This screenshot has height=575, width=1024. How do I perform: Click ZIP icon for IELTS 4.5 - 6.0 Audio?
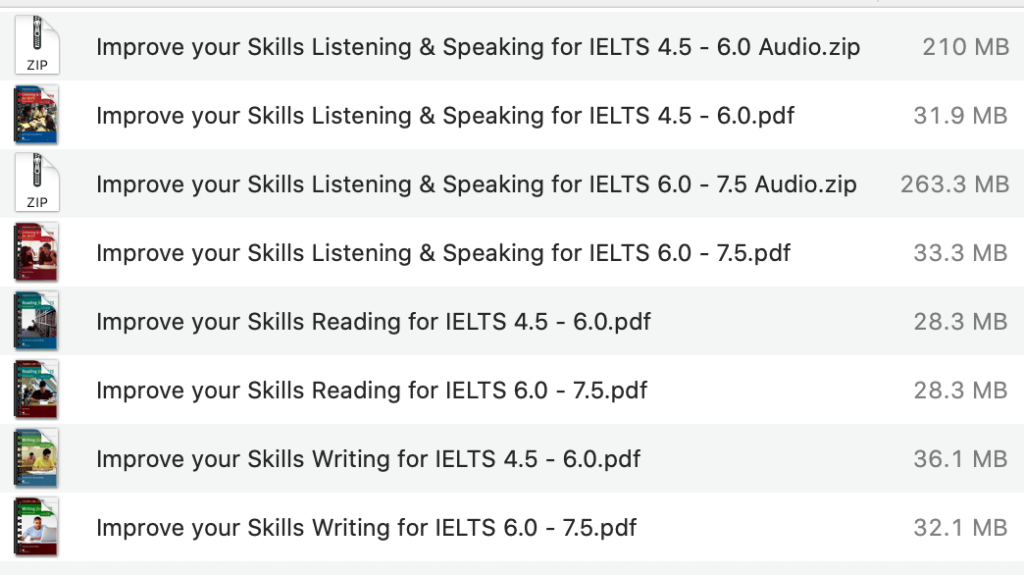point(37,46)
